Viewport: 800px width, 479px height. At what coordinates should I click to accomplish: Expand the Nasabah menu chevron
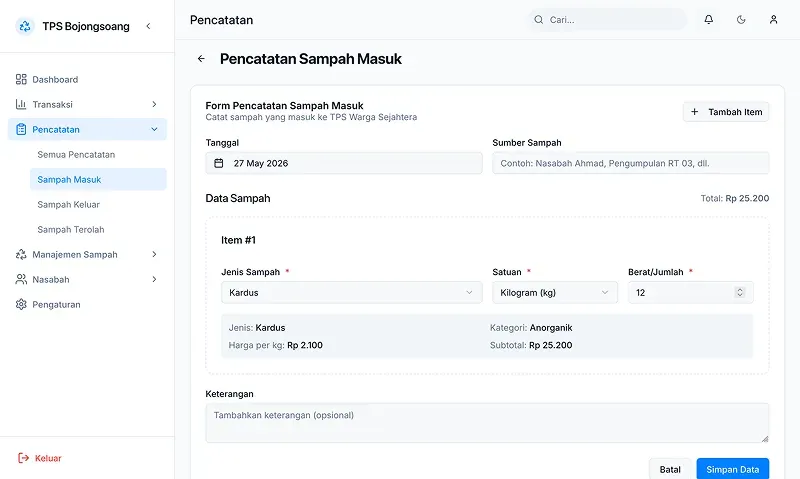[x=154, y=279]
